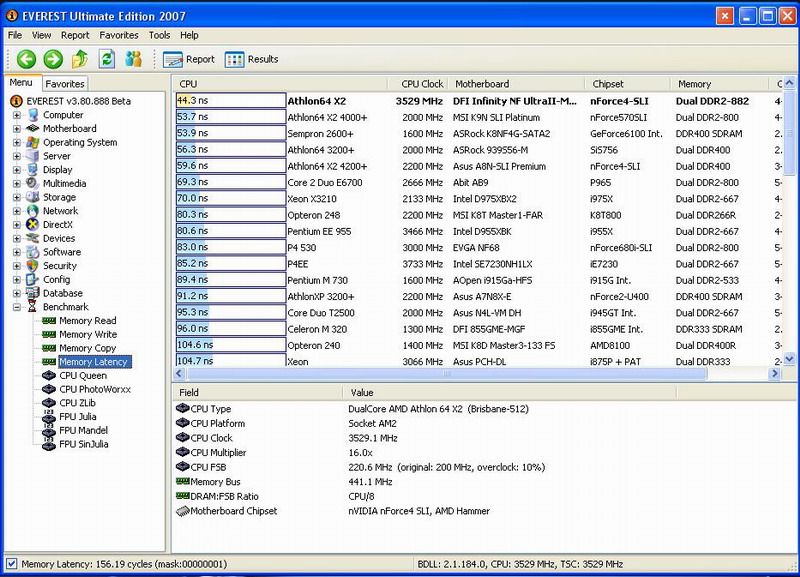
Task: Select the Computer tree icon
Action: click(x=33, y=115)
